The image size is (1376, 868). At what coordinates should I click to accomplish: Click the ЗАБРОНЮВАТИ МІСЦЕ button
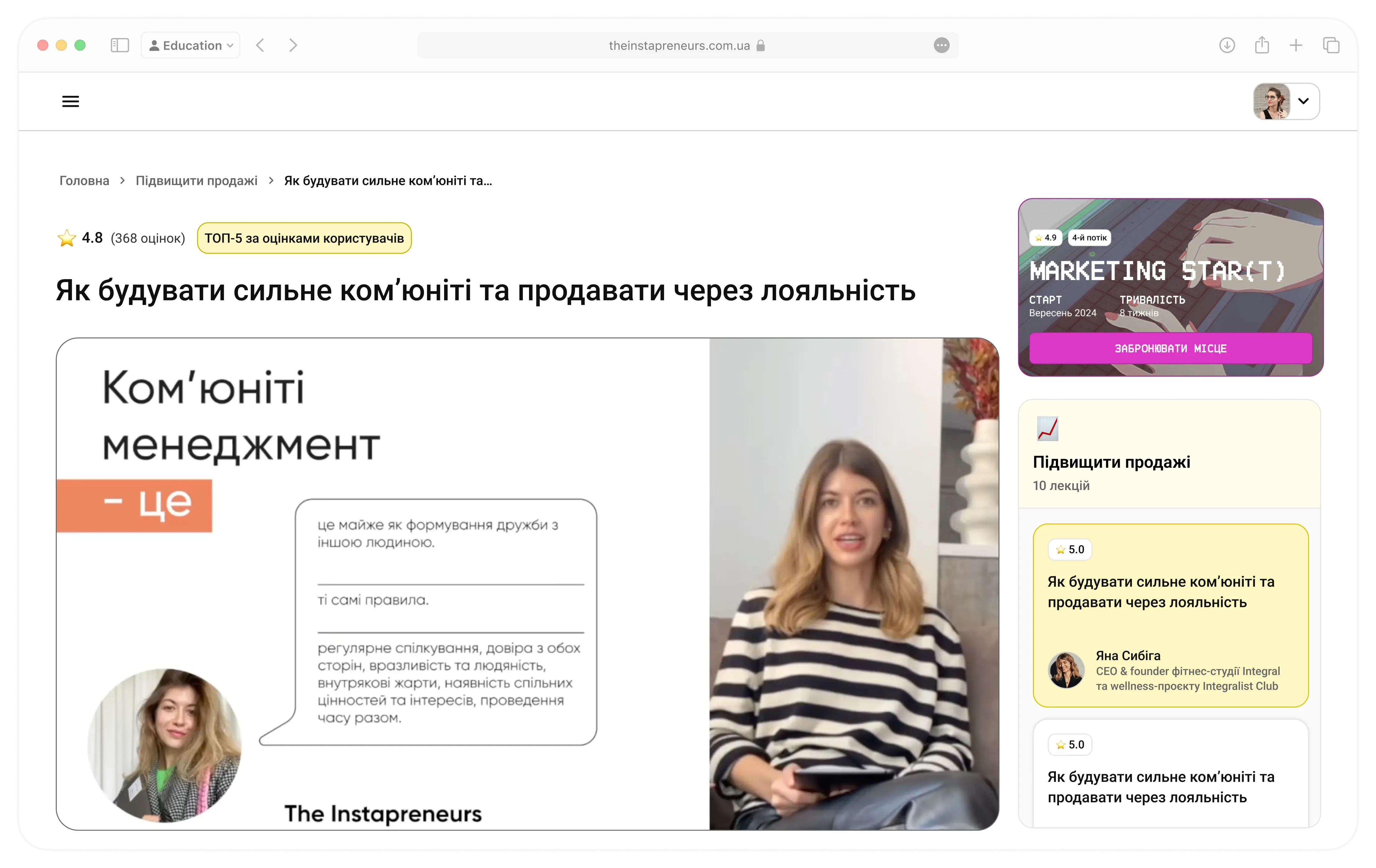(x=1170, y=348)
